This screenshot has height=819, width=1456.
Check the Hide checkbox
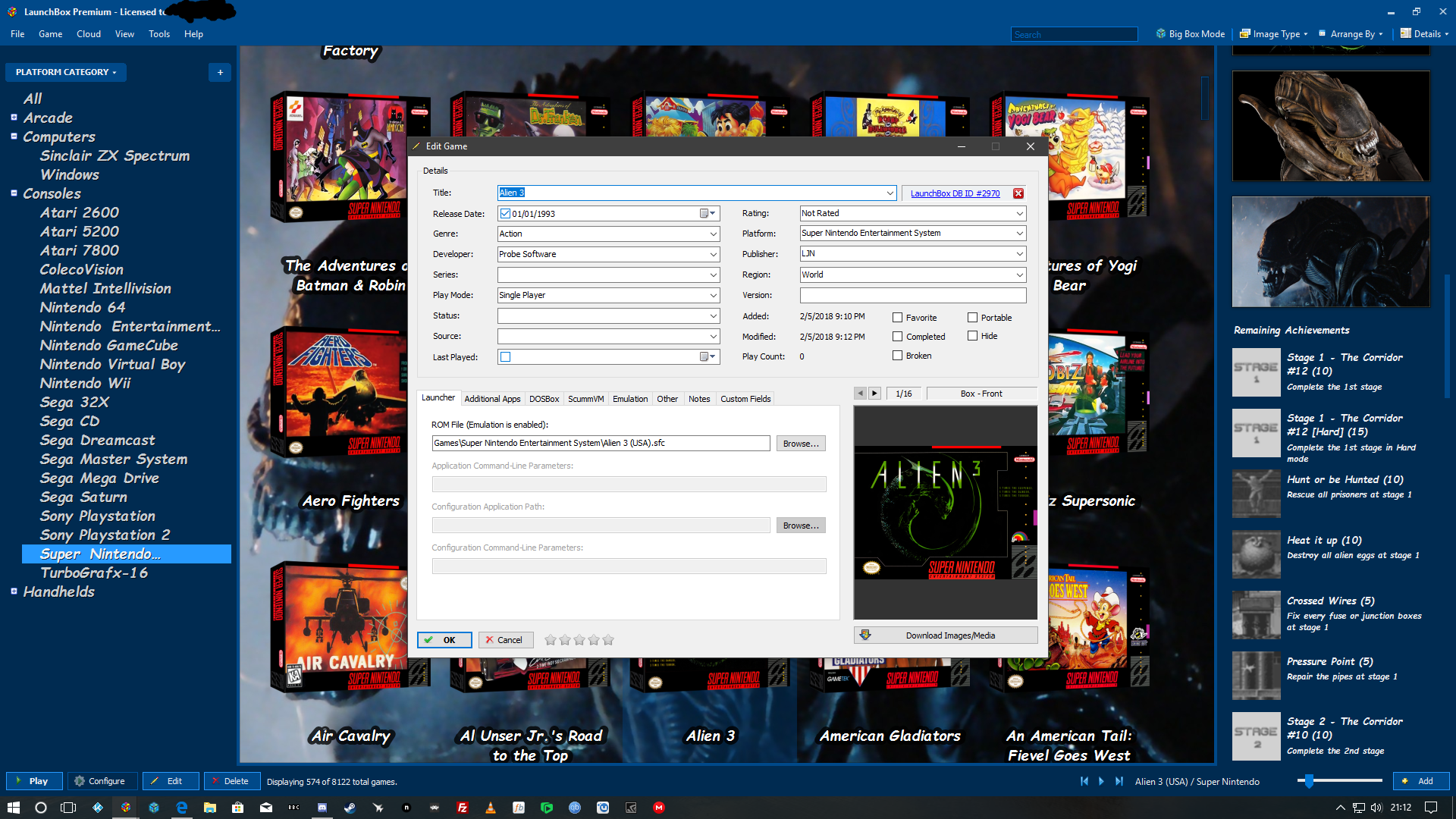click(x=973, y=336)
